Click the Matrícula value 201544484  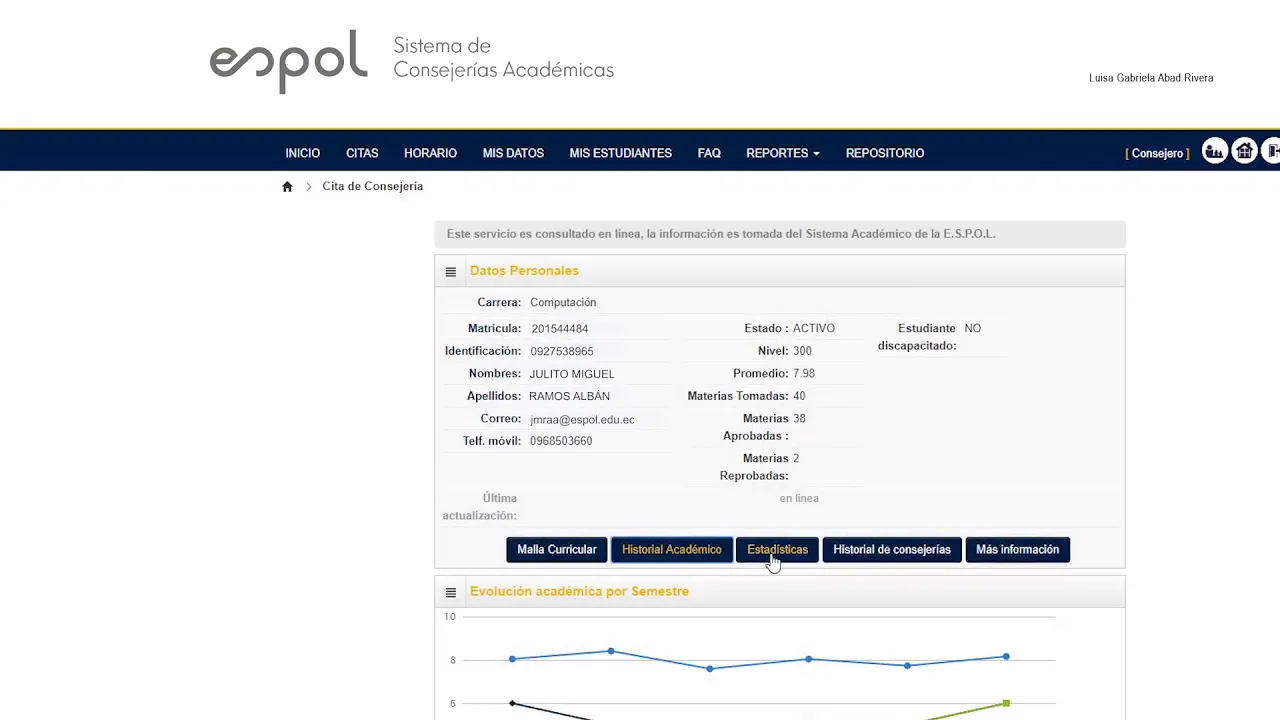point(560,329)
